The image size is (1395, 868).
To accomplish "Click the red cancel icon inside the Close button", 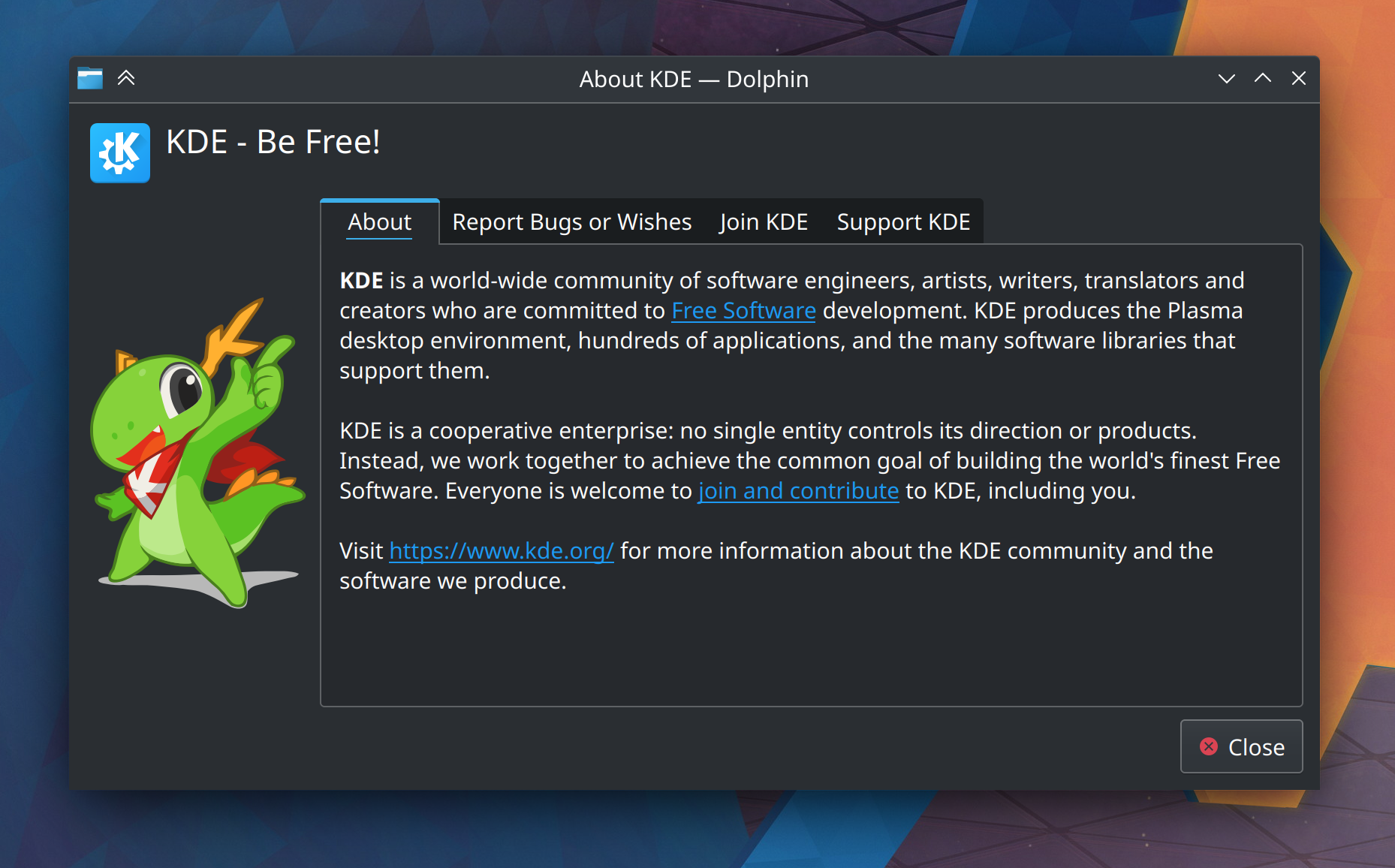I will 1207,746.
